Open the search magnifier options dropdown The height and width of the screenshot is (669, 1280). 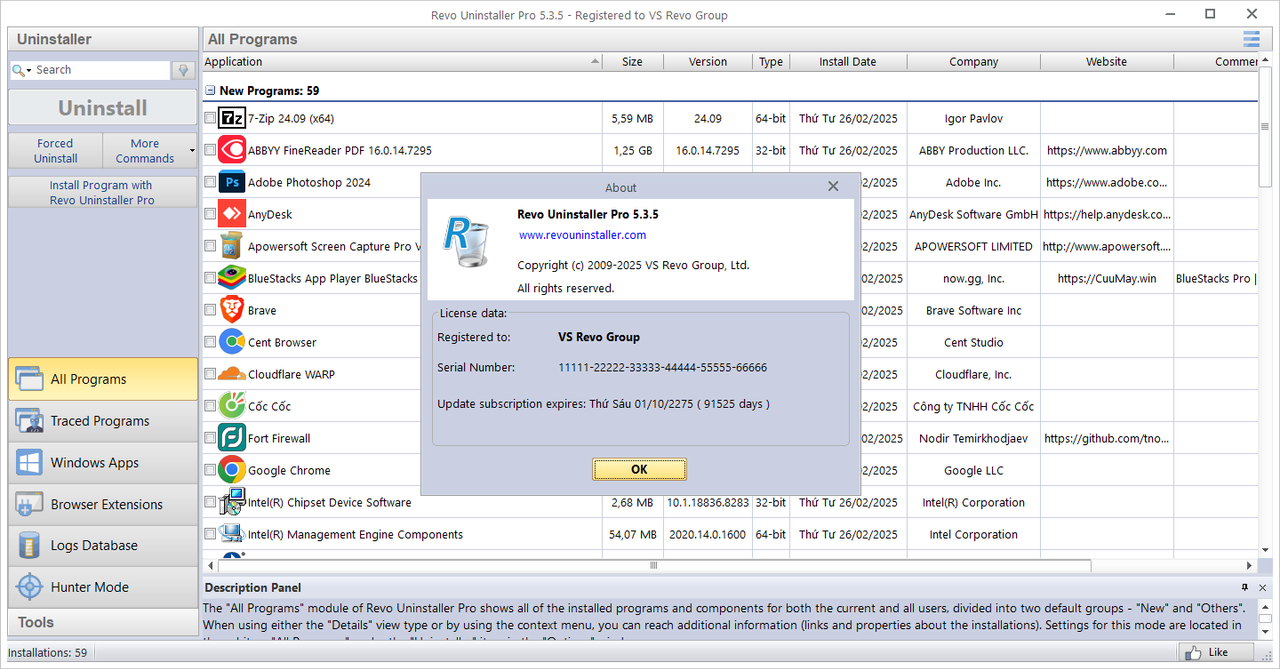tap(20, 70)
